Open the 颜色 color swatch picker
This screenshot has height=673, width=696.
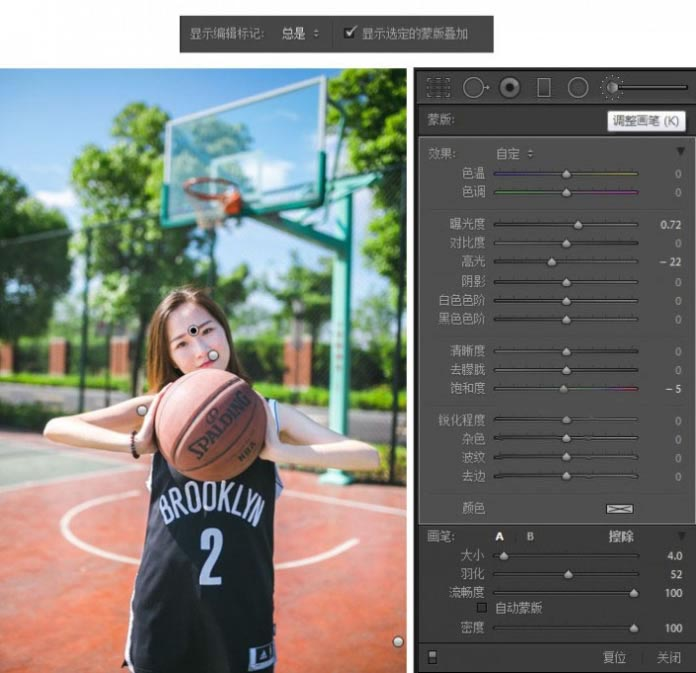619,509
